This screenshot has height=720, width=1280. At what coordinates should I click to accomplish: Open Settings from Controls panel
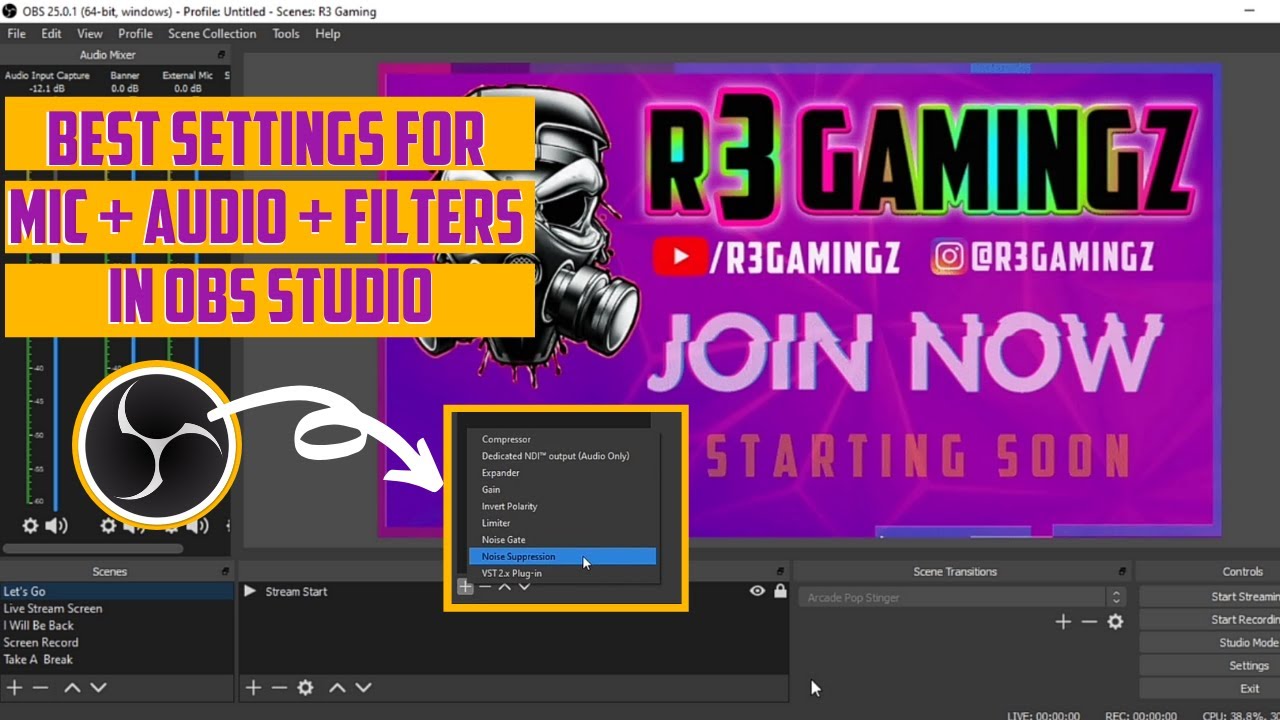point(1210,665)
